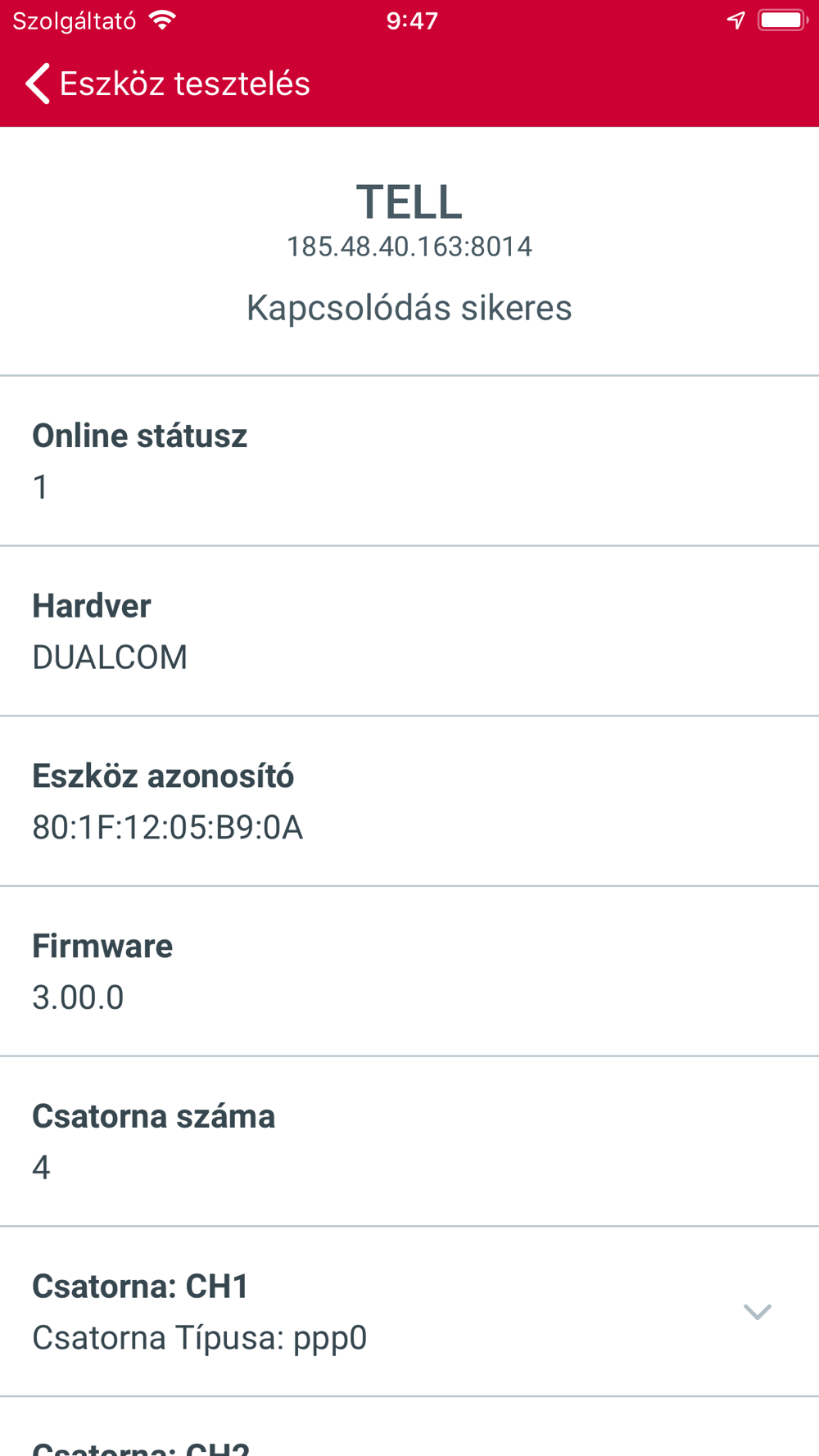Go back via Eszköz tesztelés title
The image size is (819, 1456).
[x=185, y=84]
